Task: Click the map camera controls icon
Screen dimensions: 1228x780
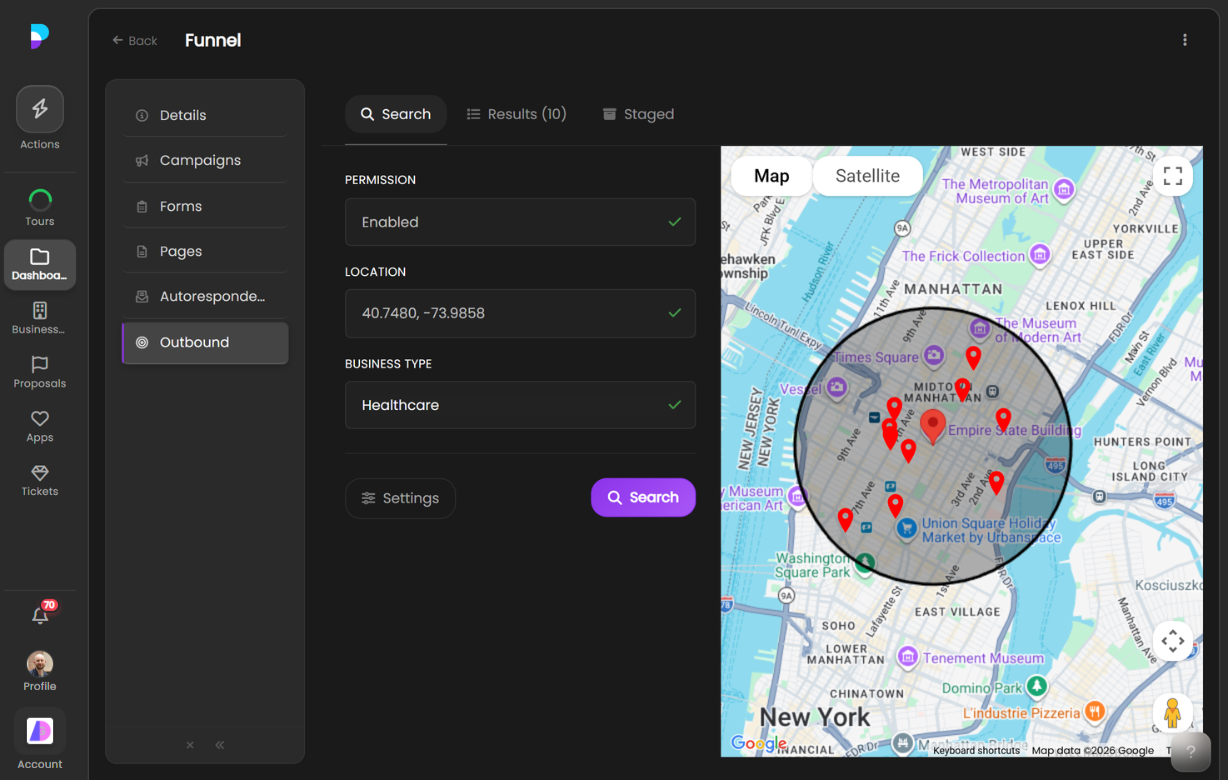Action: [1173, 641]
